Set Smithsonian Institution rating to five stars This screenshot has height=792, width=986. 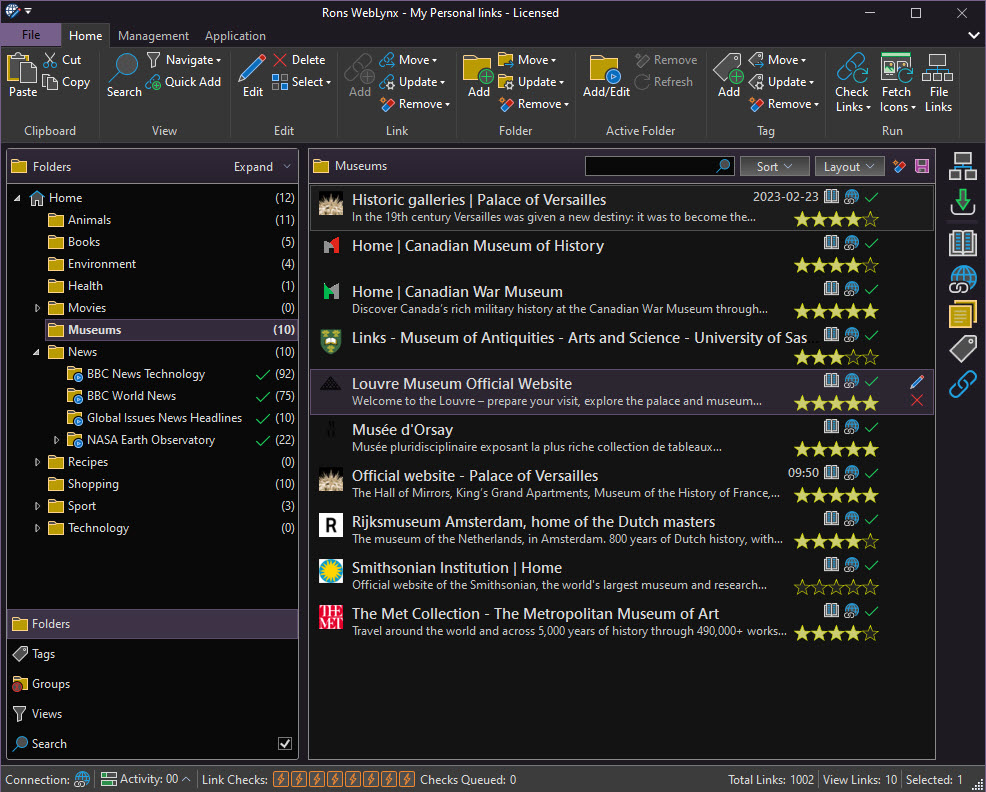point(870,587)
